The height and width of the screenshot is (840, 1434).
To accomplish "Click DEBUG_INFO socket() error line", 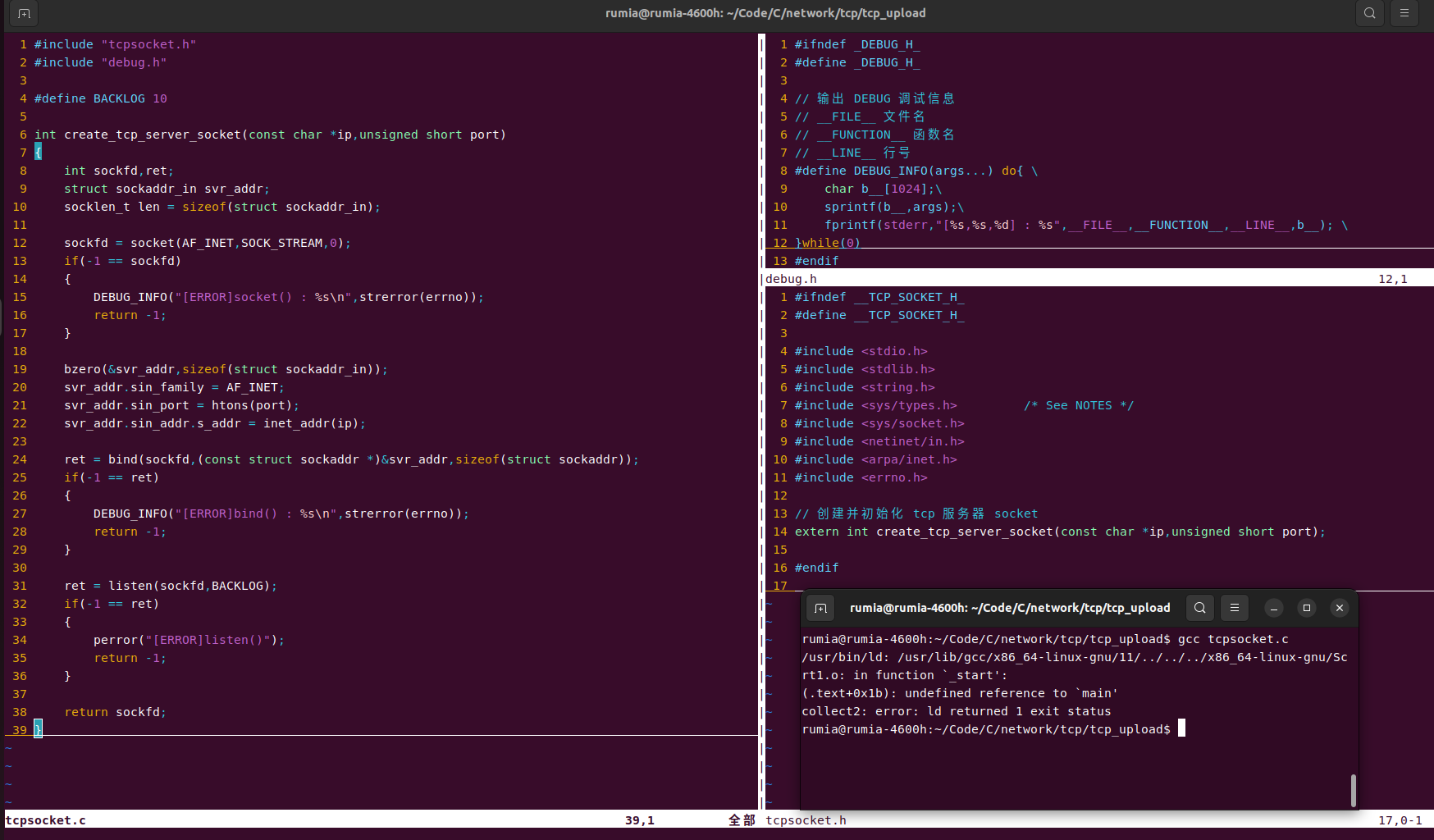I will [289, 297].
